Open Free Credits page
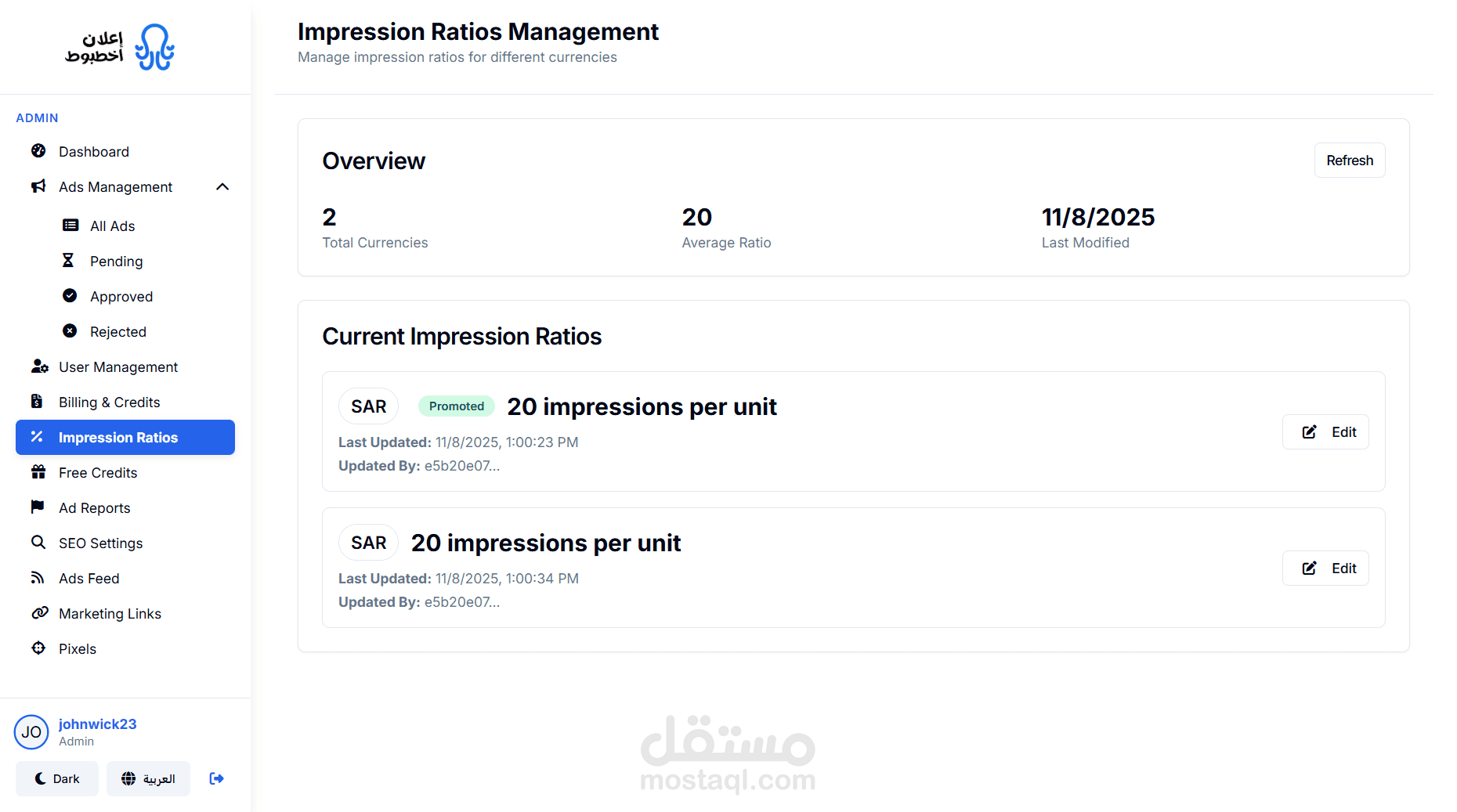The image size is (1457, 812). [125, 472]
